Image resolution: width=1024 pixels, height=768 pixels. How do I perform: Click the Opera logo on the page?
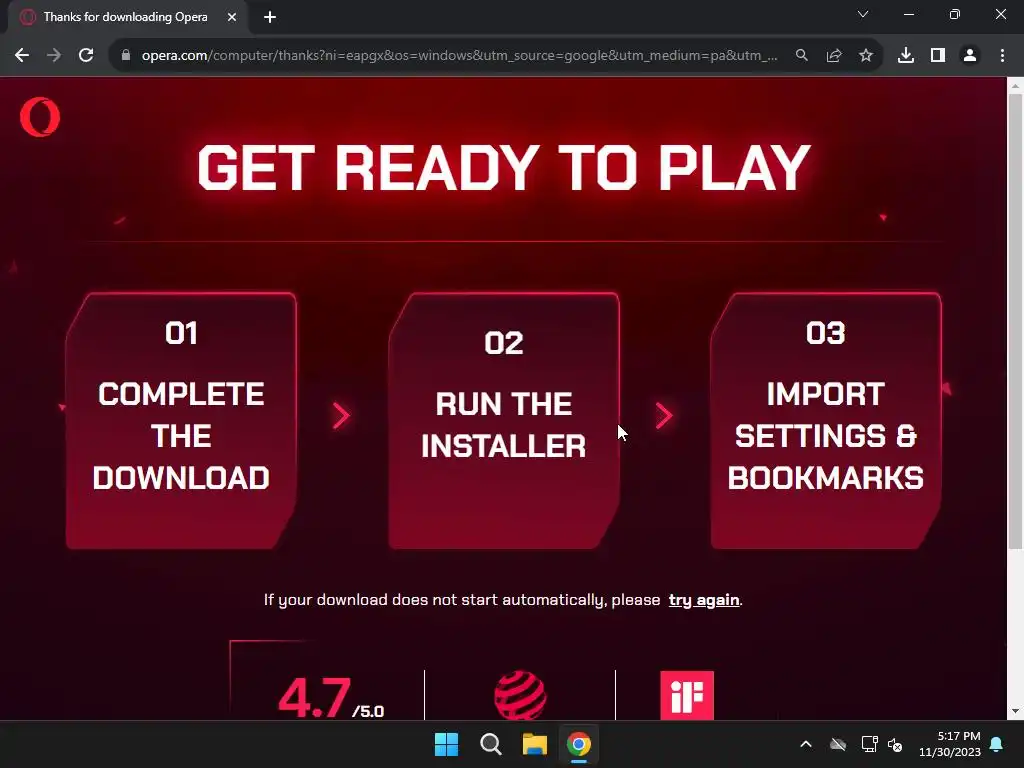pos(40,117)
